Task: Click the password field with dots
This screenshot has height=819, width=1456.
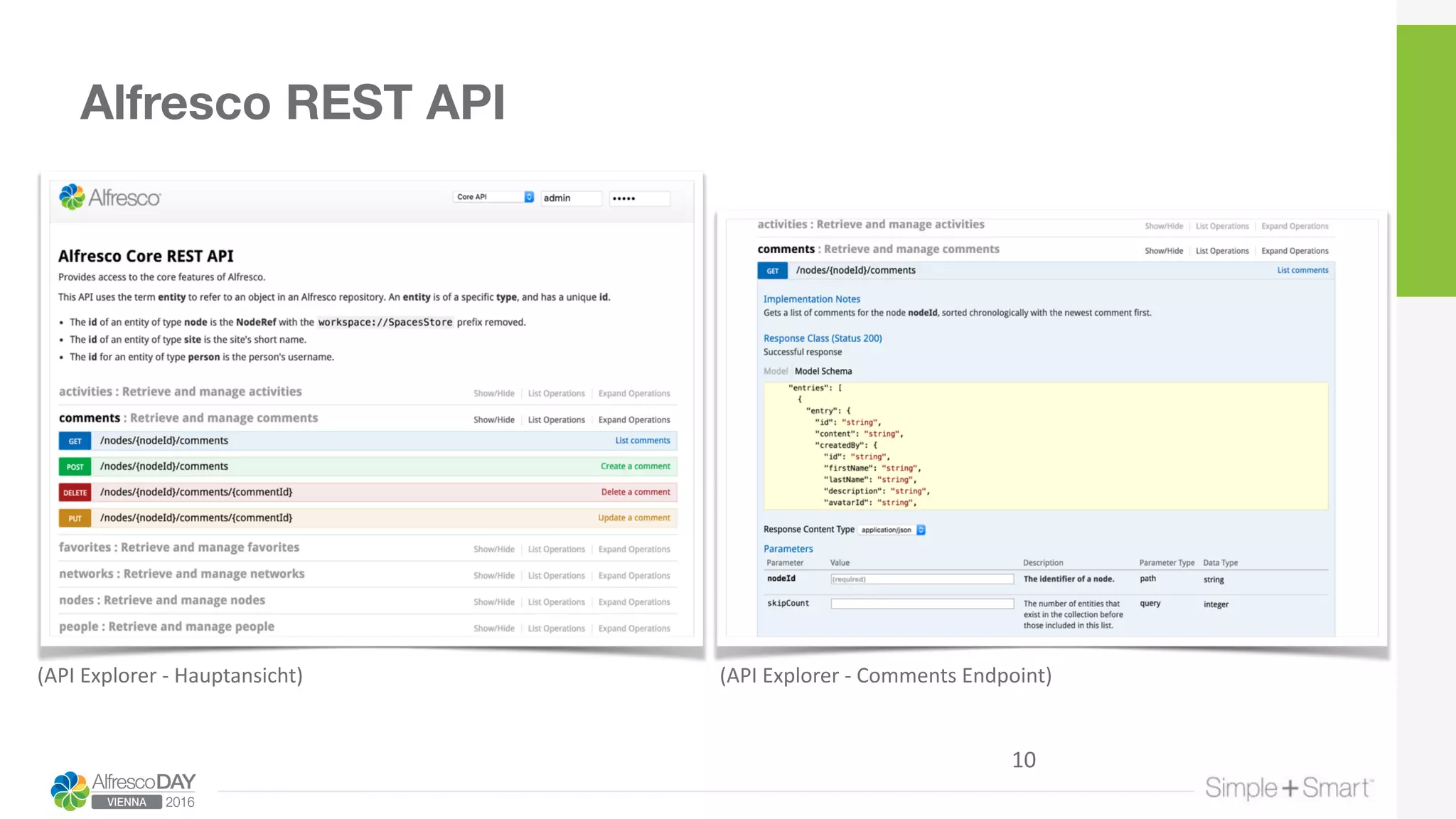Action: click(638, 198)
